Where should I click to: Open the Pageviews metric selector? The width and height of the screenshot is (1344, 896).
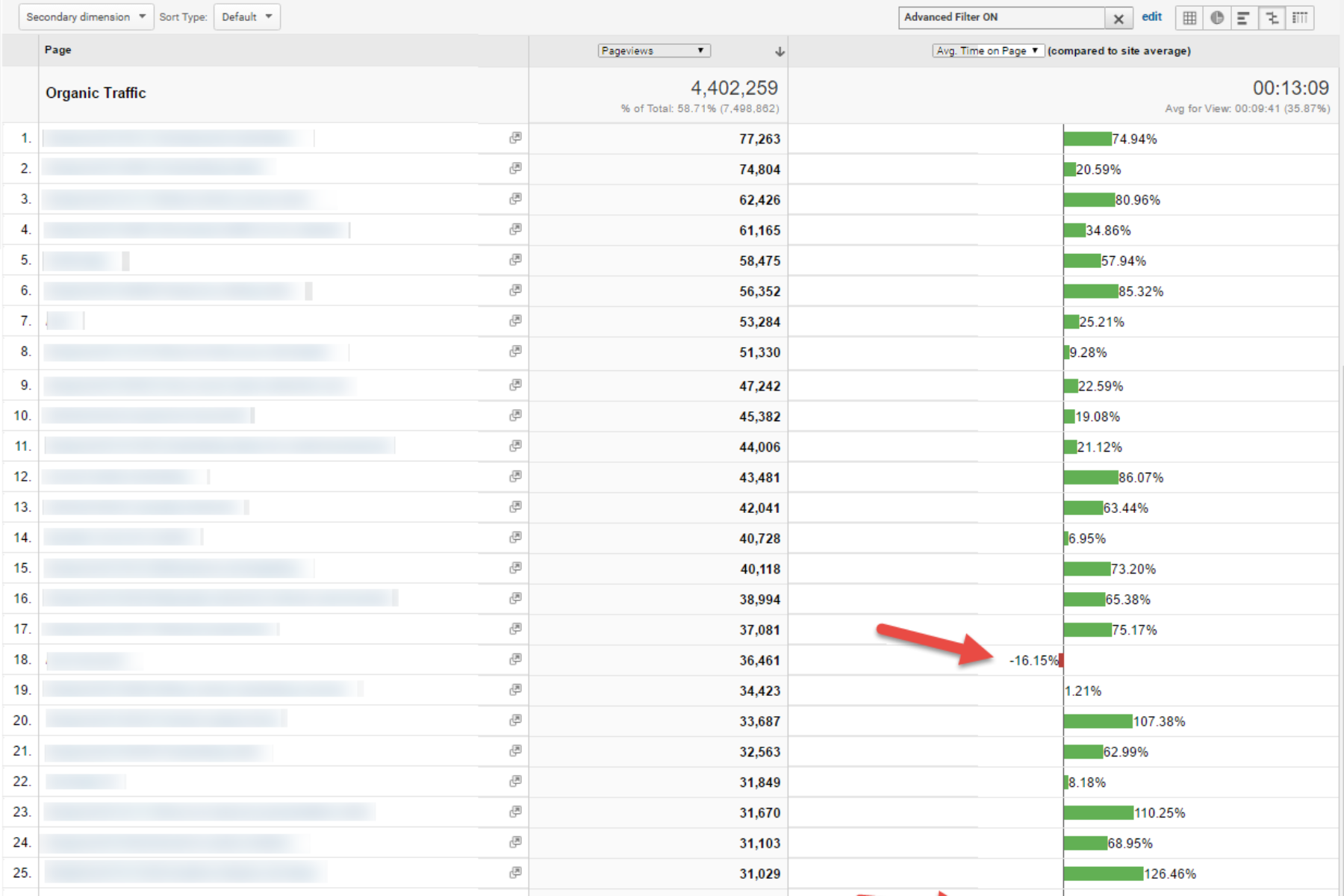(x=653, y=51)
